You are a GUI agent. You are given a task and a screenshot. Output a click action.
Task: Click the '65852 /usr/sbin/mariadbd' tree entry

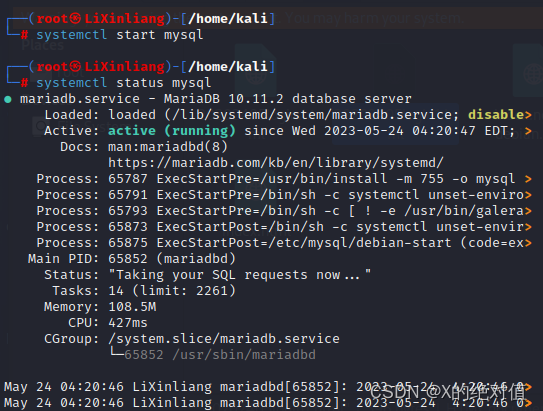pyautogui.click(x=220, y=355)
